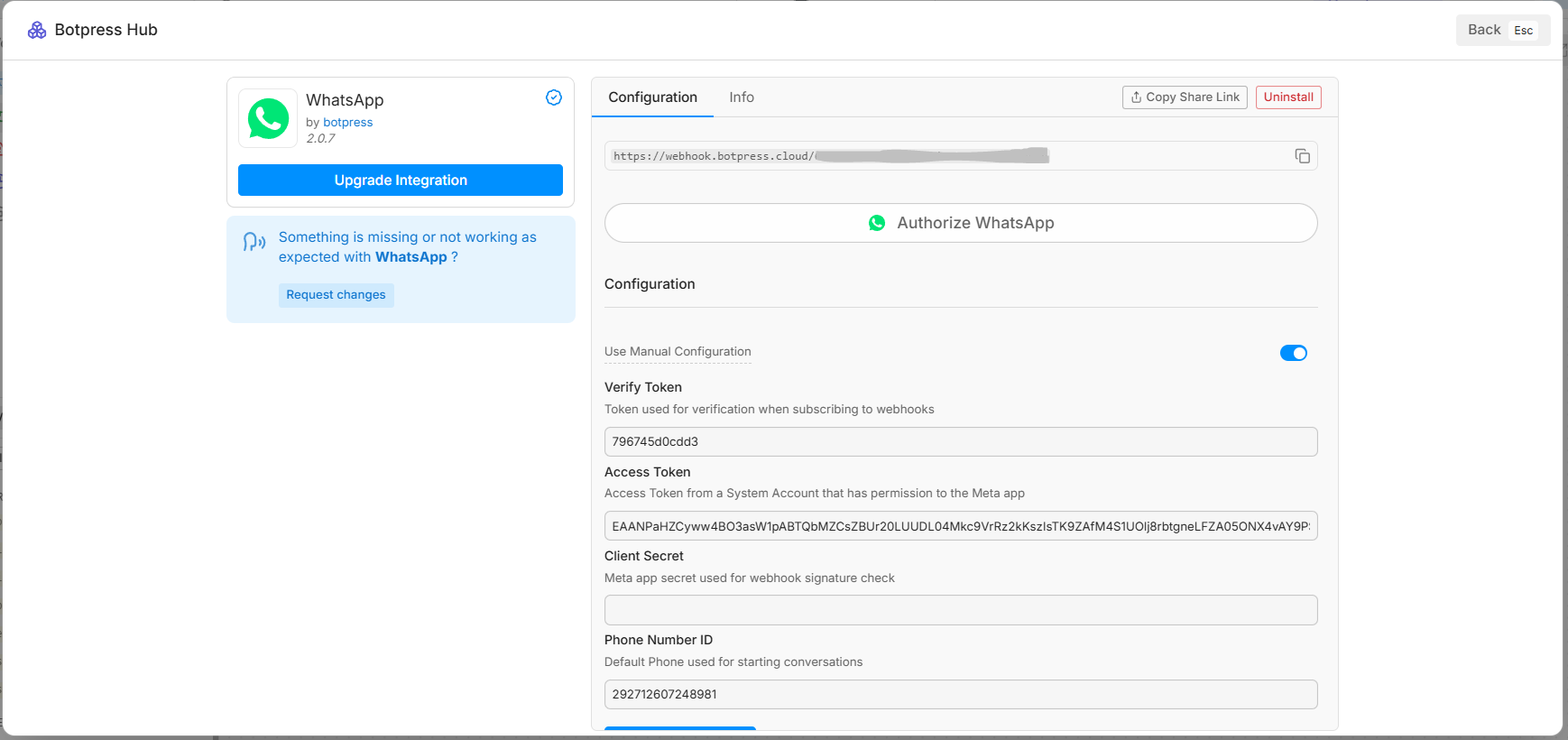
Task: Toggle off Use Manual Configuration switch
Action: (1294, 353)
